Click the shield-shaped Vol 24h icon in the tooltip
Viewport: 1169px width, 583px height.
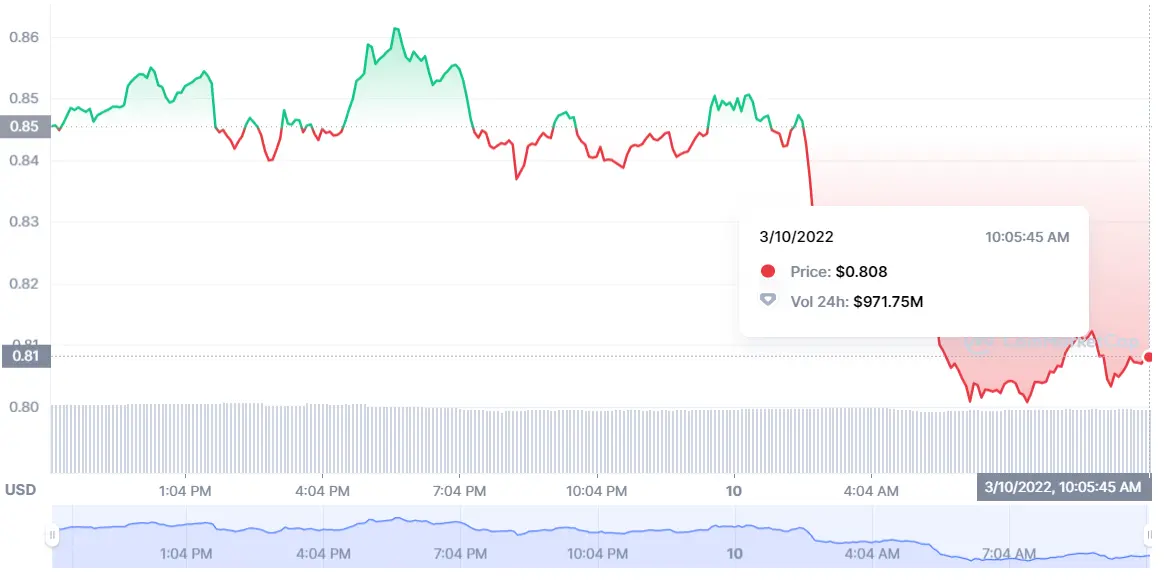[767, 301]
